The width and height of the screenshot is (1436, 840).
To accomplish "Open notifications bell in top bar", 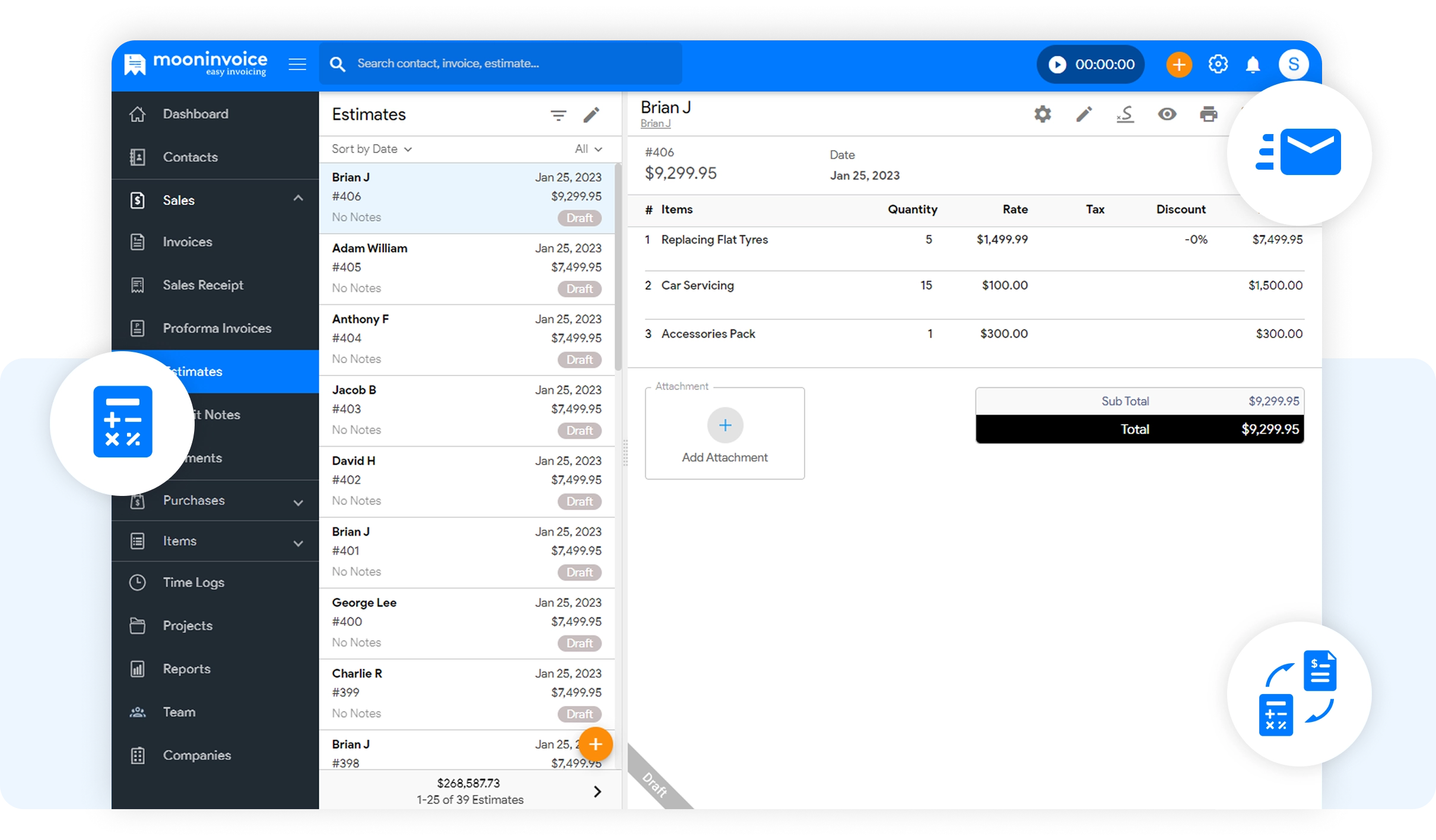I will [1253, 64].
